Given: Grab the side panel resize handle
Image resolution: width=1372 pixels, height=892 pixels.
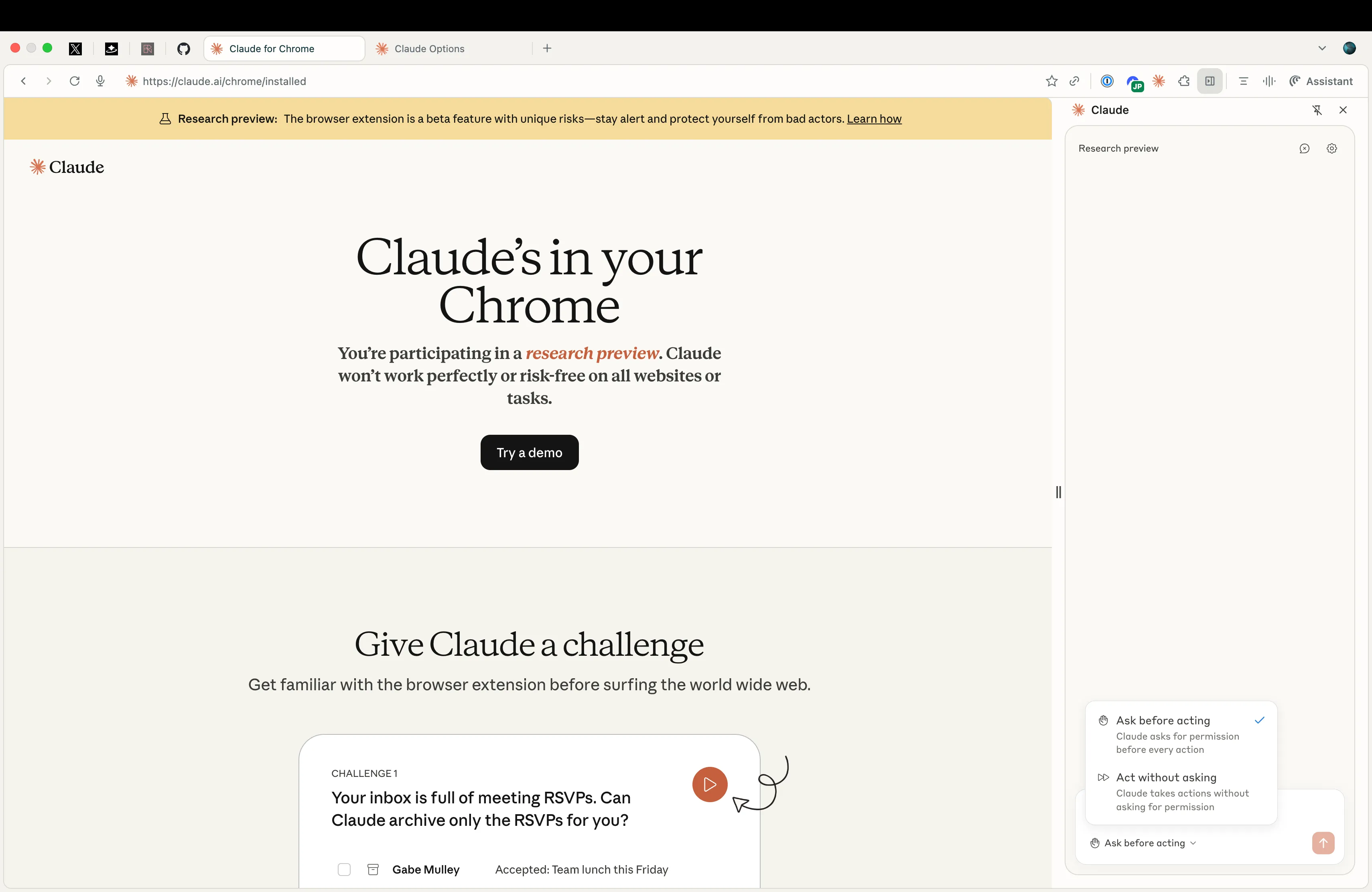Looking at the screenshot, I should click(1058, 492).
